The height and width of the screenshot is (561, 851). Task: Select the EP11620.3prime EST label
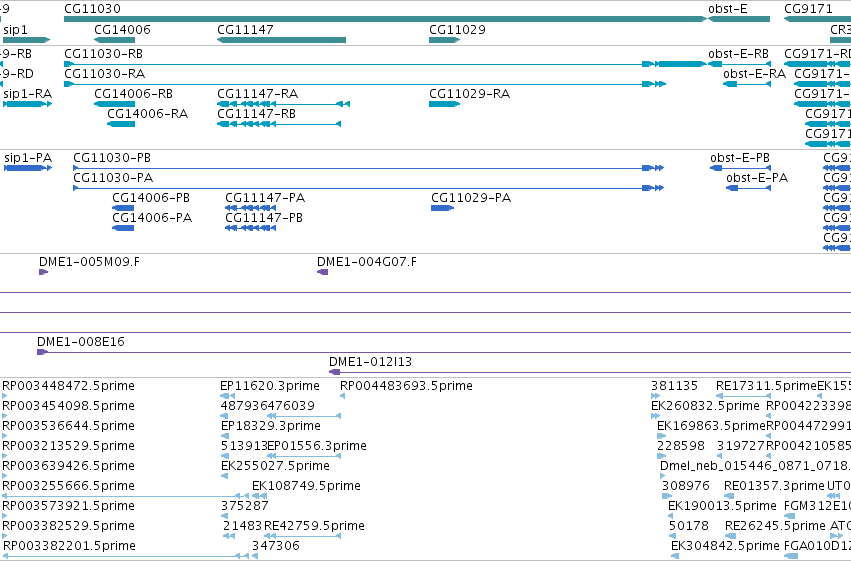pyautogui.click(x=270, y=386)
